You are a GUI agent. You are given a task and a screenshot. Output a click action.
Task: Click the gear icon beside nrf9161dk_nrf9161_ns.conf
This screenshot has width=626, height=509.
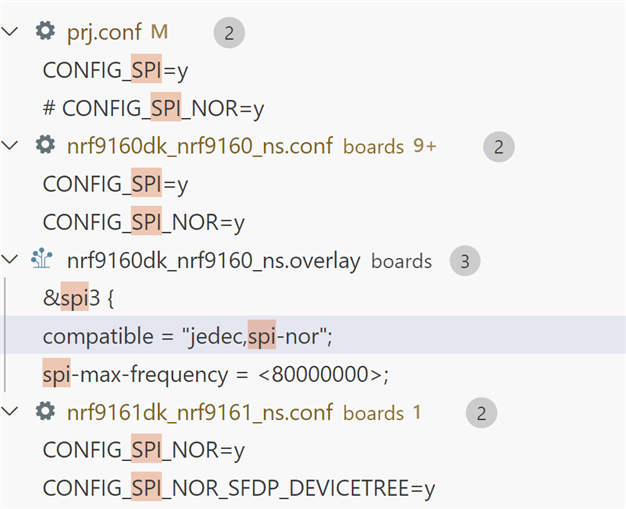[45, 411]
